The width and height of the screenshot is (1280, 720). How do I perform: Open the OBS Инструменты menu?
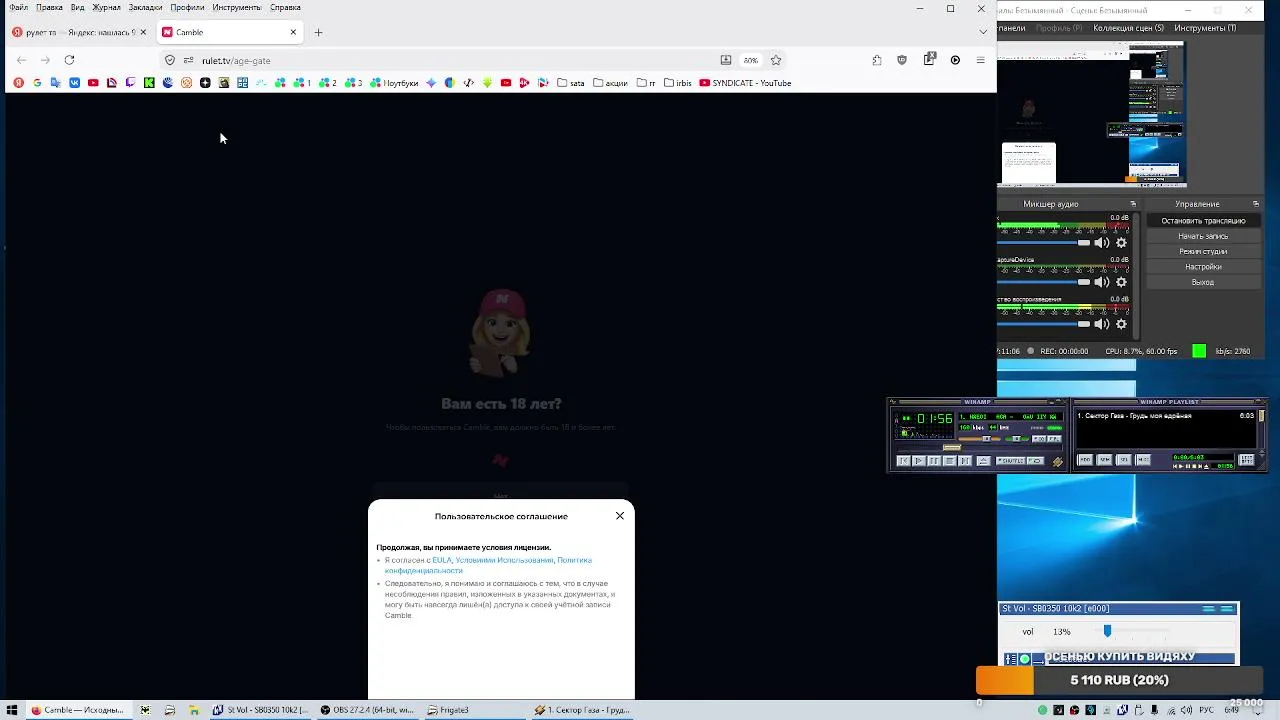coord(1205,28)
